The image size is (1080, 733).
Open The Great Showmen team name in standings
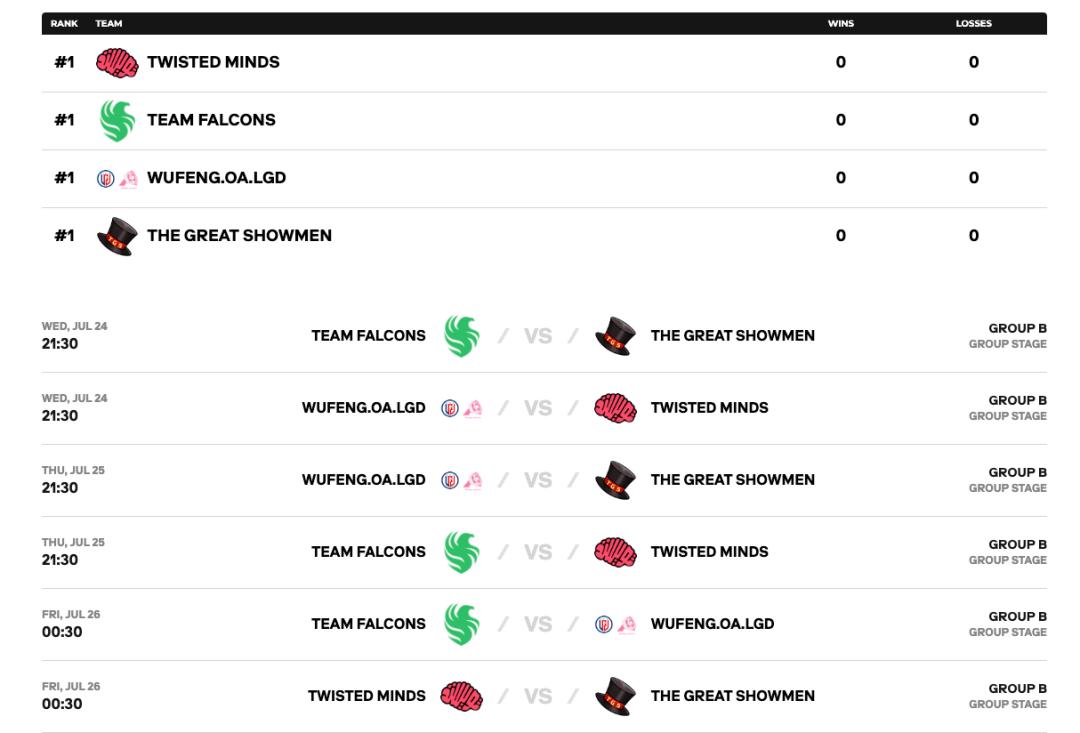point(239,236)
